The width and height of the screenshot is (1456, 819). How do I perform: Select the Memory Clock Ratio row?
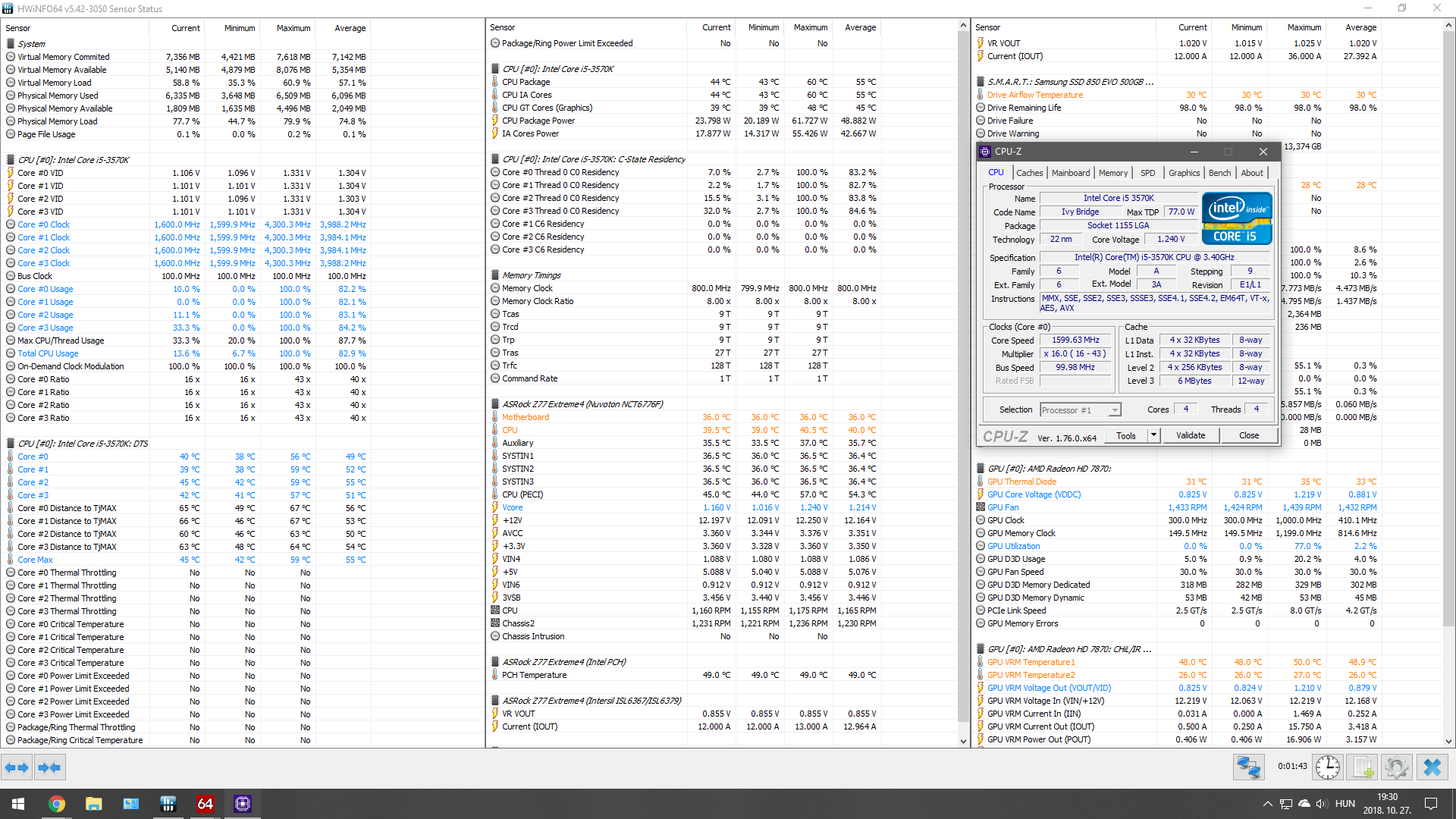pos(684,301)
